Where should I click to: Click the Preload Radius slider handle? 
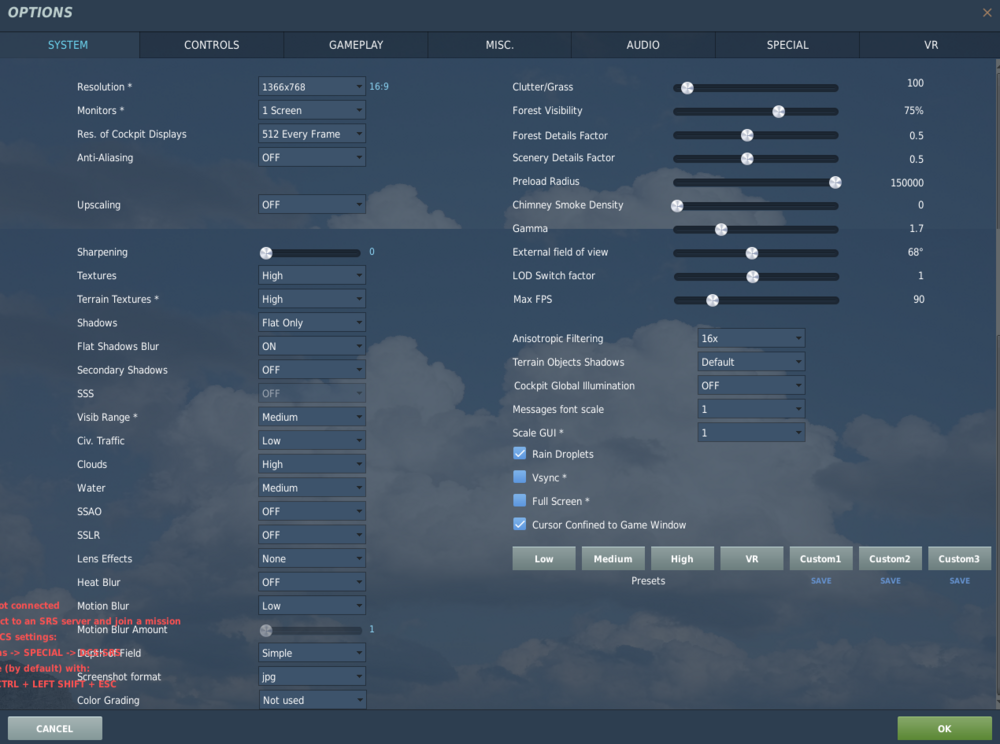tap(835, 182)
